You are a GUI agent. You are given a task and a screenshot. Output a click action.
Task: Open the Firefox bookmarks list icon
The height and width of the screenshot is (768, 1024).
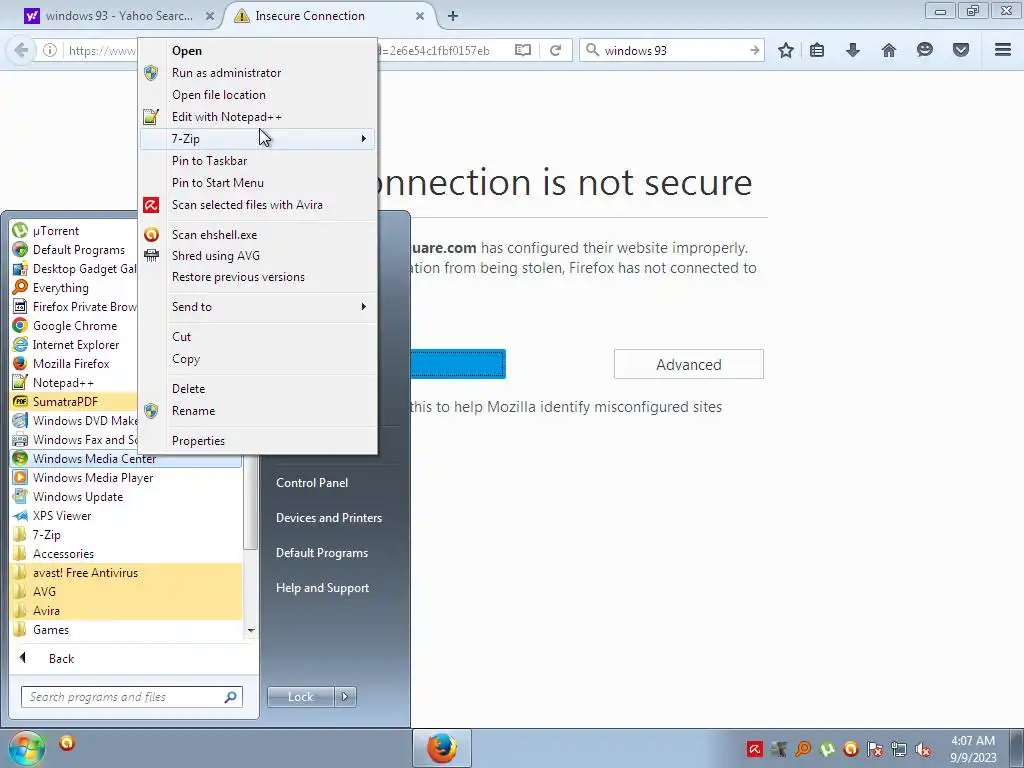pos(817,50)
